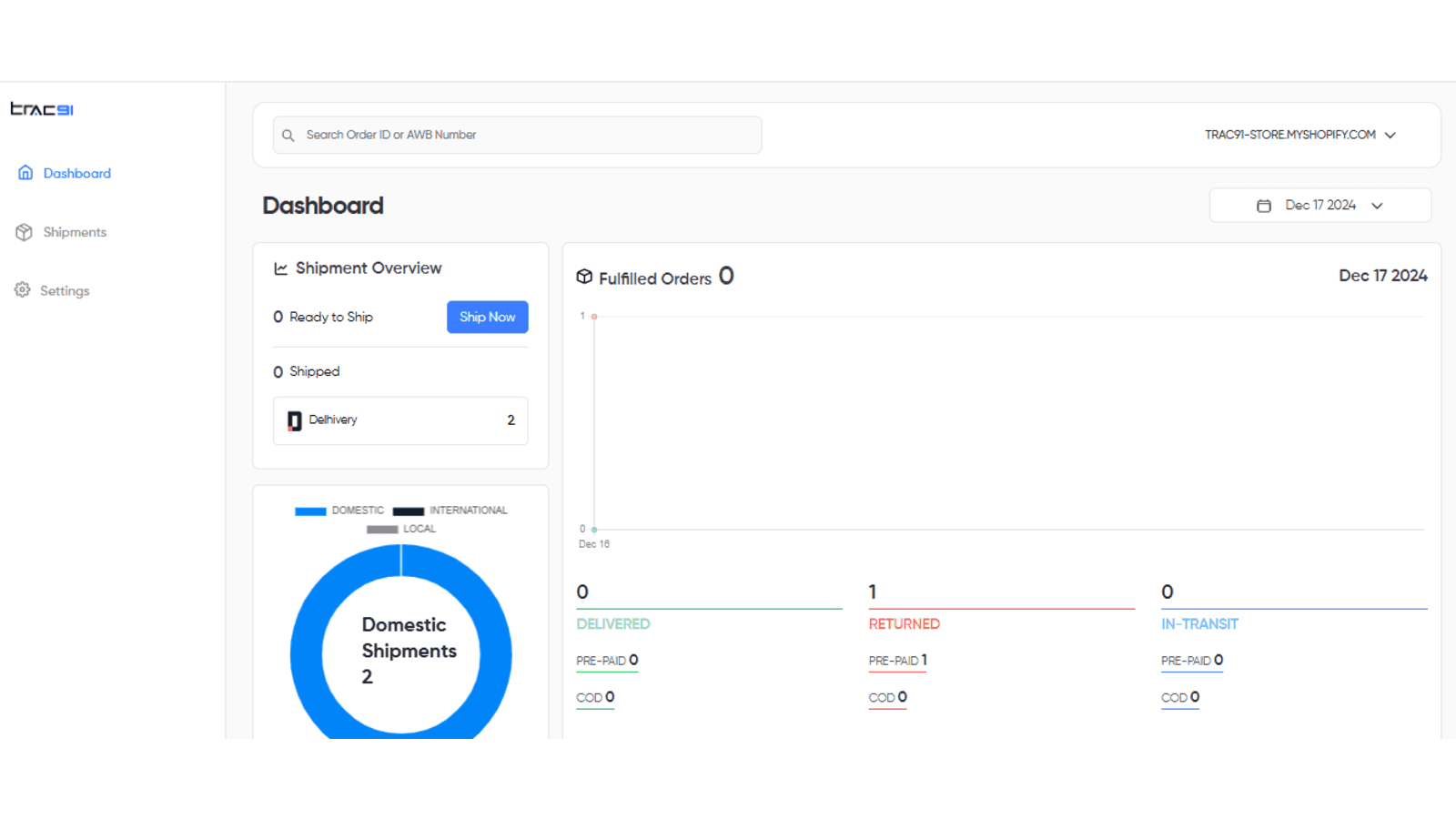Focus the Search Order ID or AWB field
The width and height of the screenshot is (1456, 819).
click(x=528, y=135)
